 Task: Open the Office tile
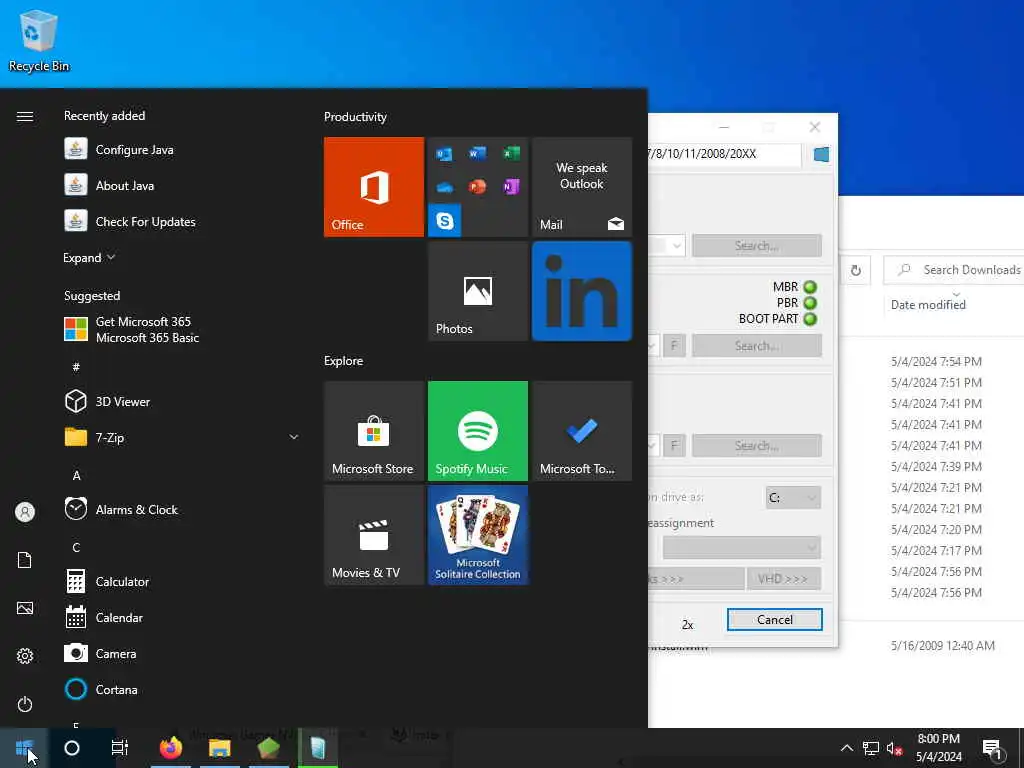[374, 187]
